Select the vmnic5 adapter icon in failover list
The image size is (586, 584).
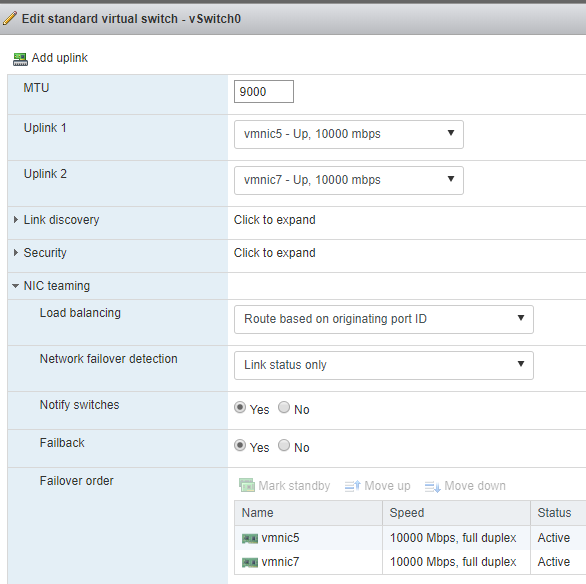tap(250, 538)
